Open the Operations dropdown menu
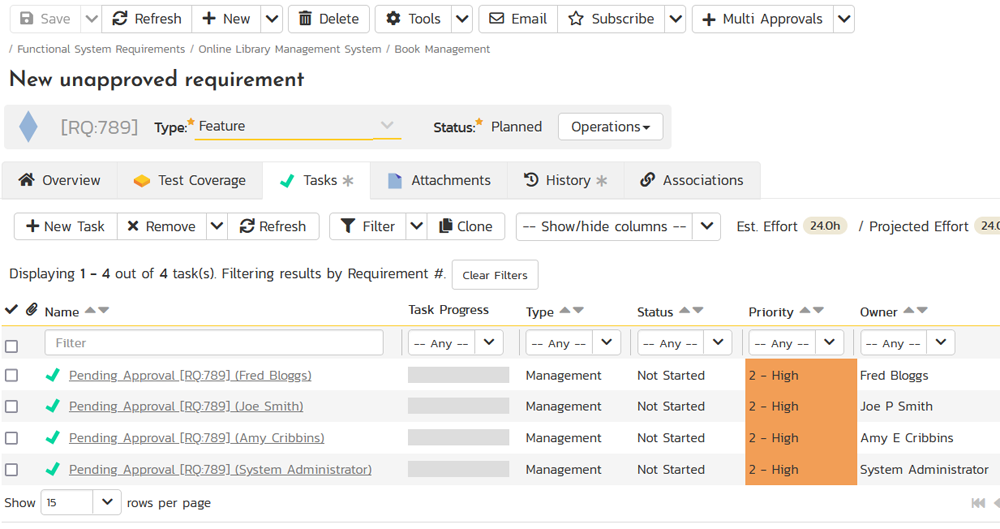Screen dimensions: 1000x529 point(610,127)
